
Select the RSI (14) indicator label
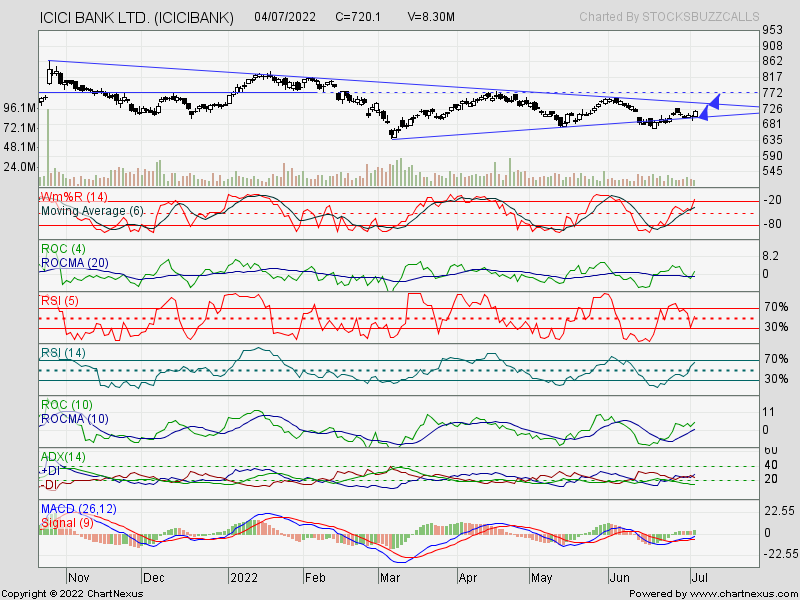pyautogui.click(x=63, y=353)
